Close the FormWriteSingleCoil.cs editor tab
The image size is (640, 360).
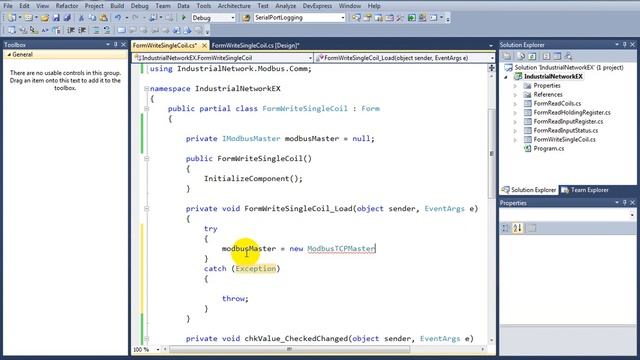pyautogui.click(x=204, y=45)
